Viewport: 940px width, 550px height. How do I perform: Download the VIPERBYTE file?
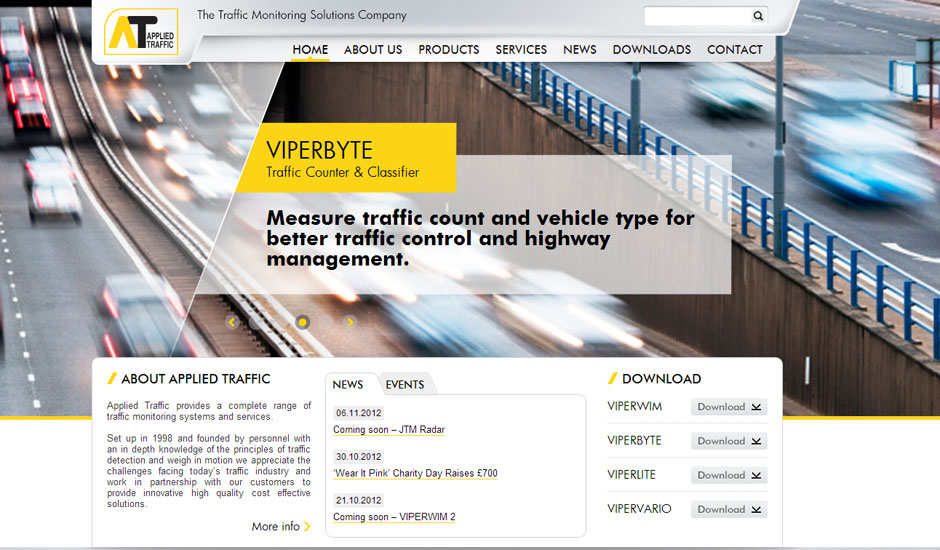coord(729,441)
